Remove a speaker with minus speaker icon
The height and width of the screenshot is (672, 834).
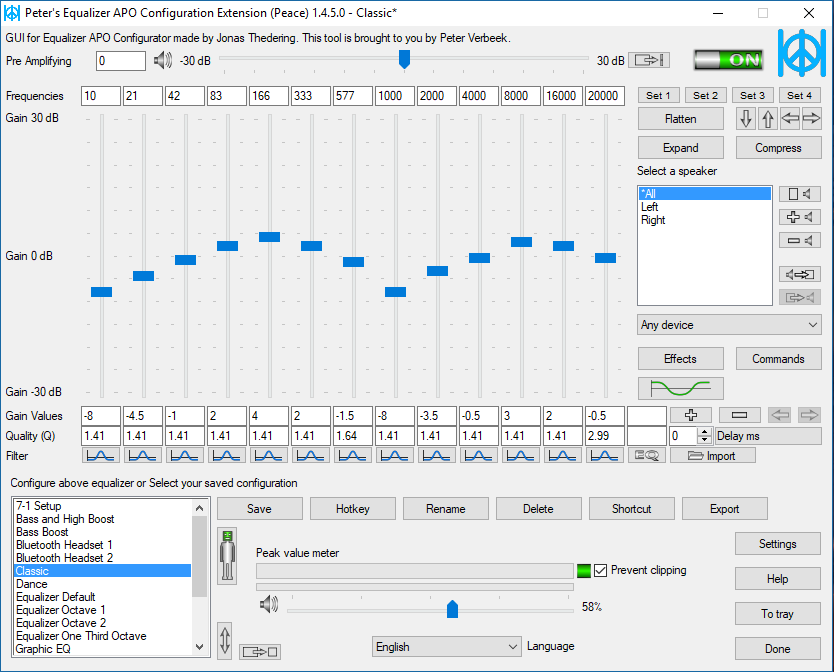[800, 240]
